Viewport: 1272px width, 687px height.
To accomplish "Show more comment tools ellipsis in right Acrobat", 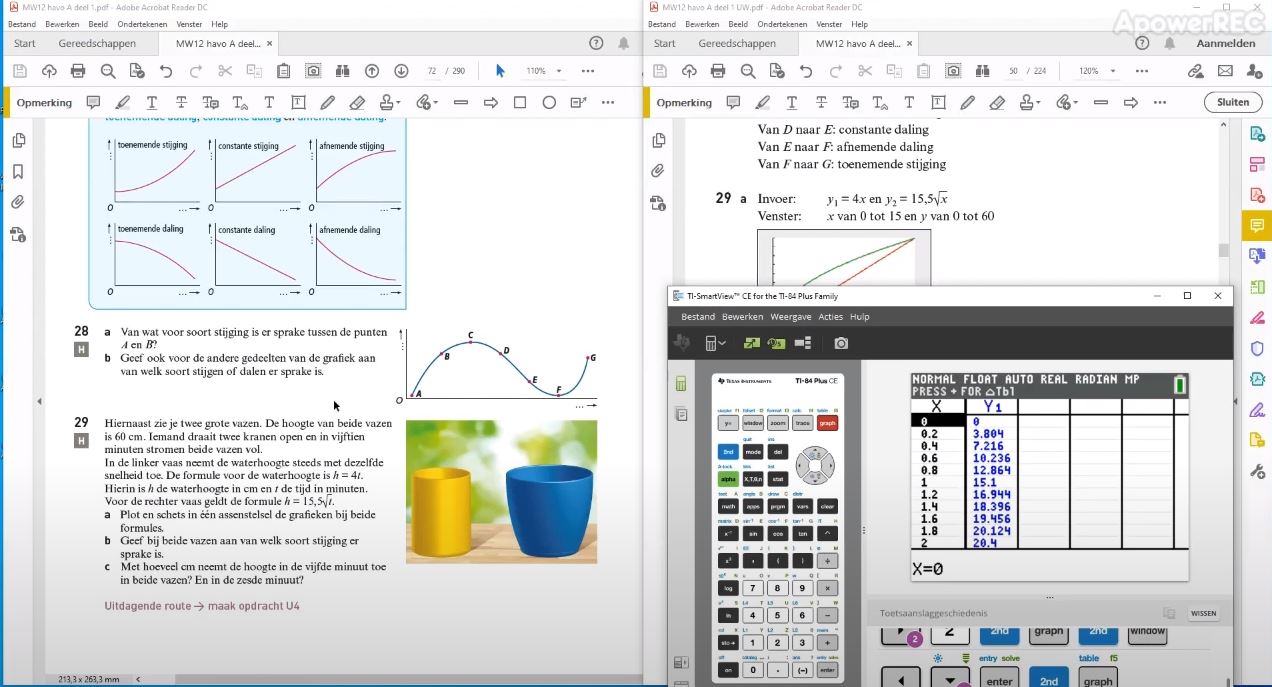I will pyautogui.click(x=1160, y=102).
